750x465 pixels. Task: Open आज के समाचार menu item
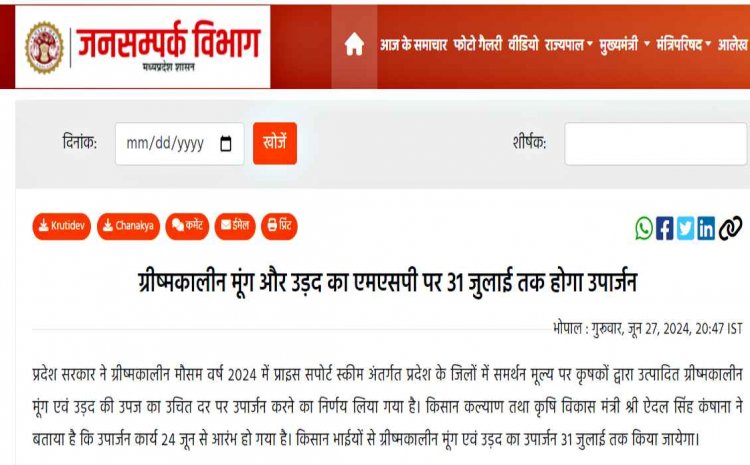[413, 44]
